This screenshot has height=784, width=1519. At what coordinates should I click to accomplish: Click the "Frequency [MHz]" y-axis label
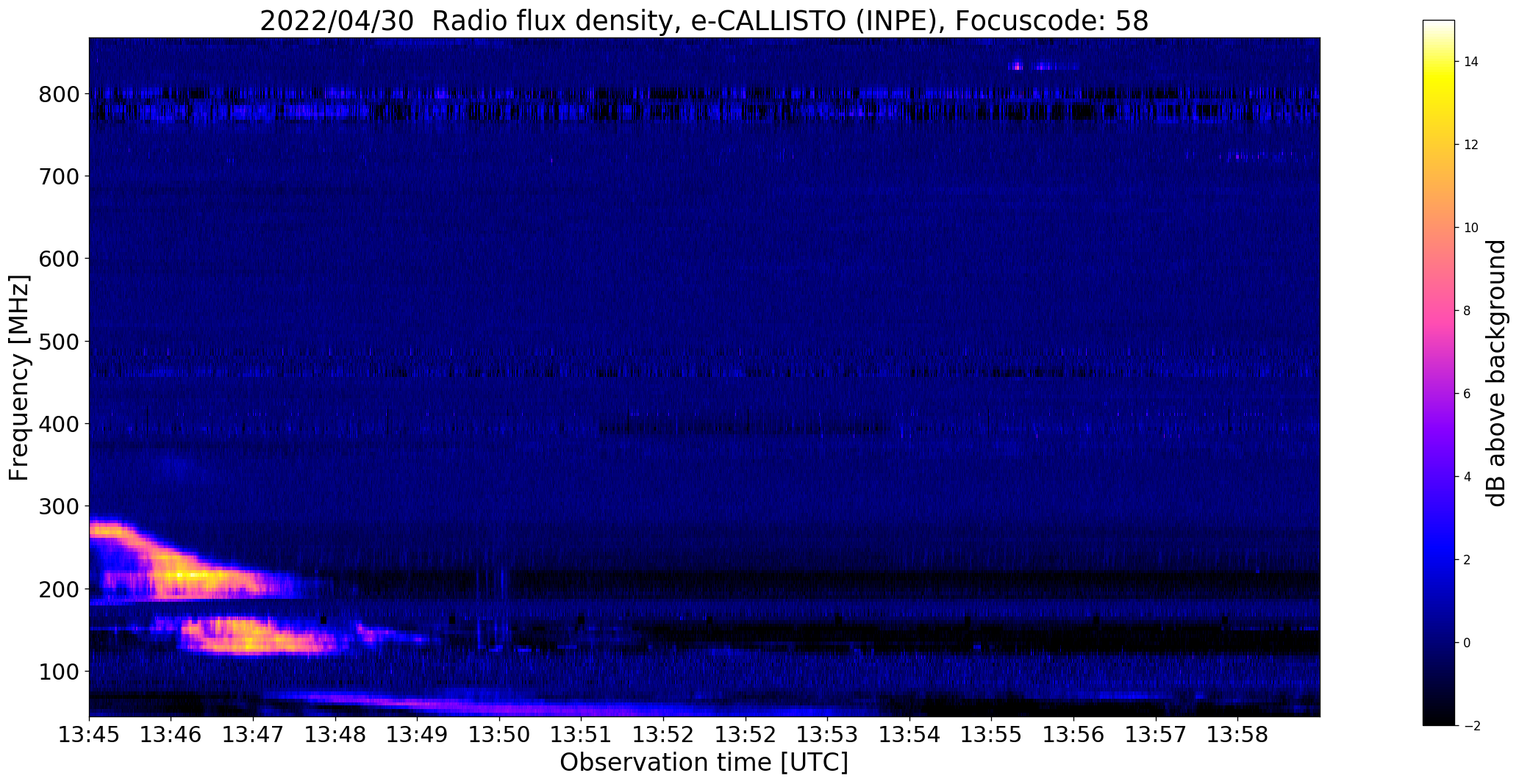(20, 378)
